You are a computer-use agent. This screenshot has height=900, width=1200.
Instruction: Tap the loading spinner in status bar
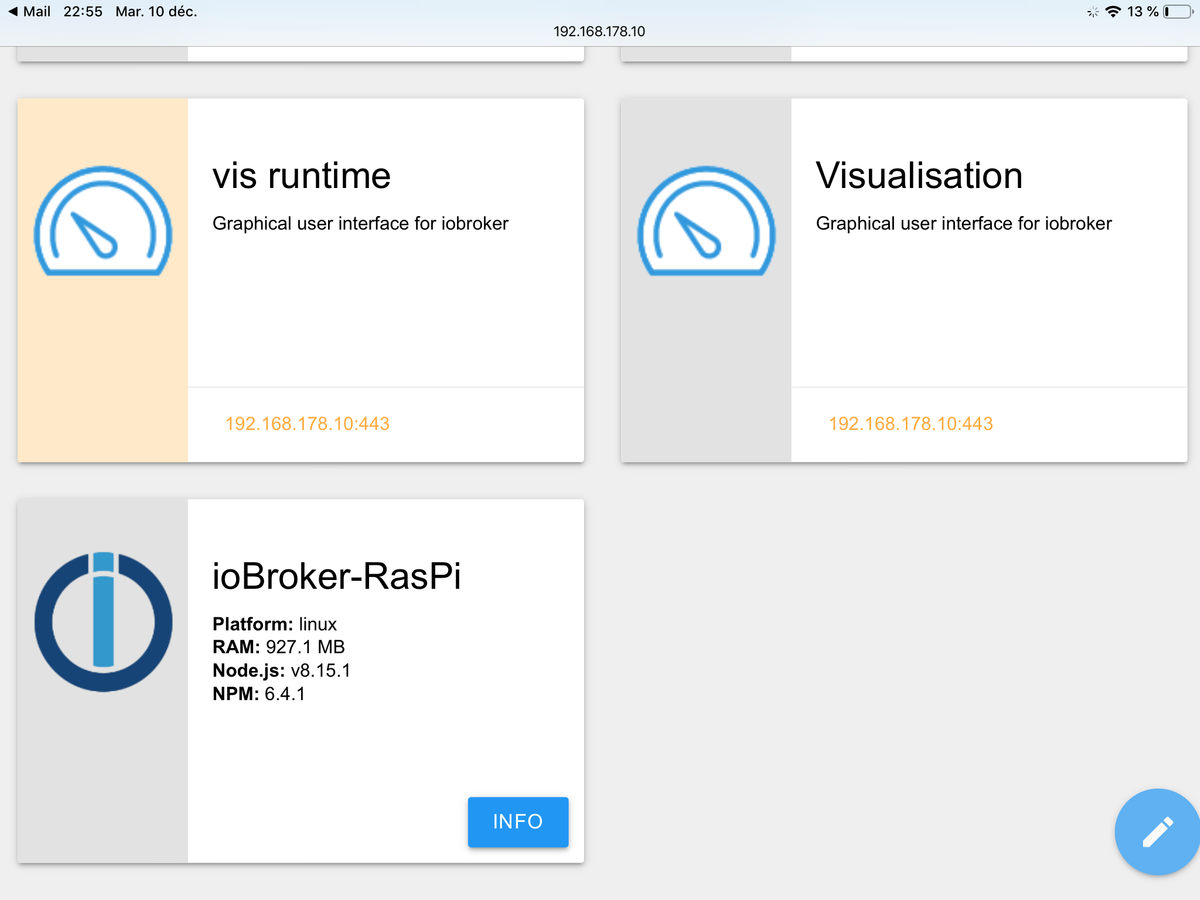tap(1092, 12)
